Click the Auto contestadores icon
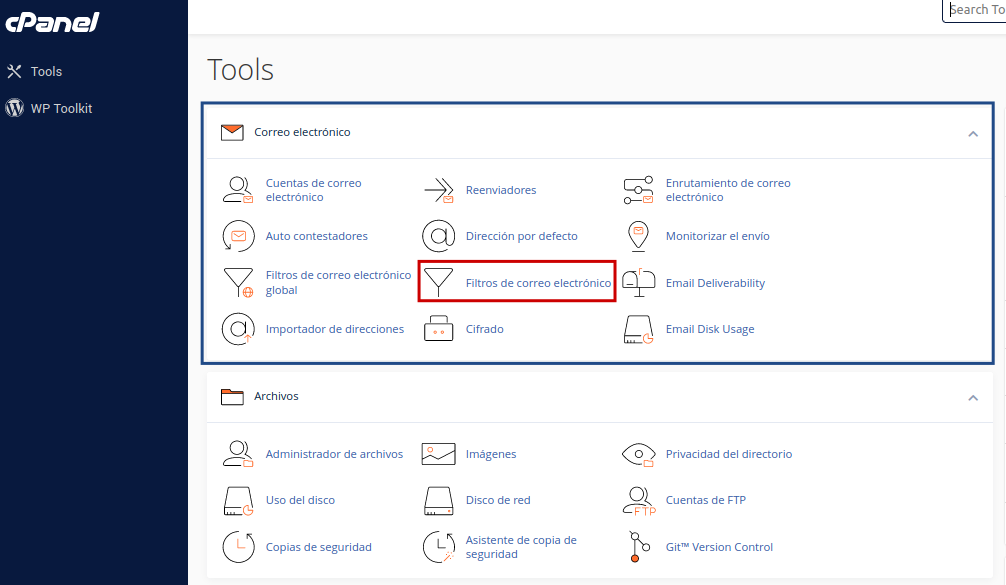1006x585 pixels. 238,236
